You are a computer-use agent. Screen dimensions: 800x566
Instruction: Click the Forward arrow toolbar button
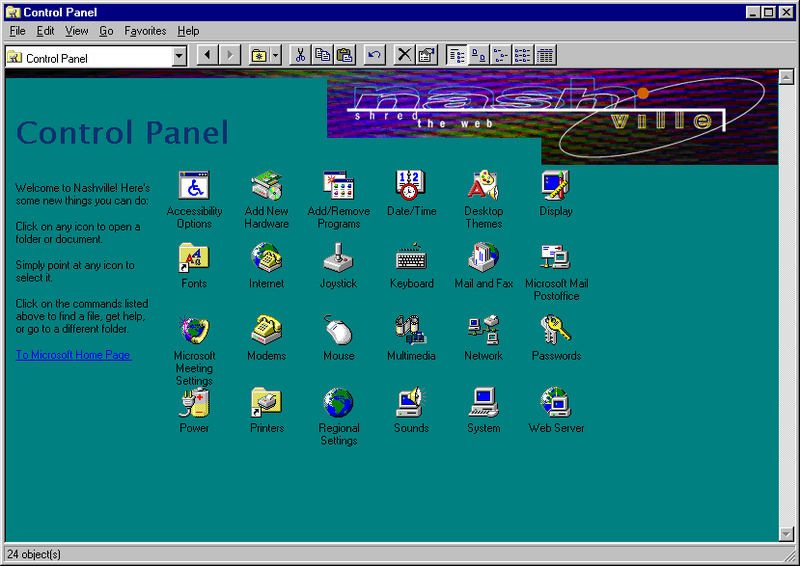point(230,55)
